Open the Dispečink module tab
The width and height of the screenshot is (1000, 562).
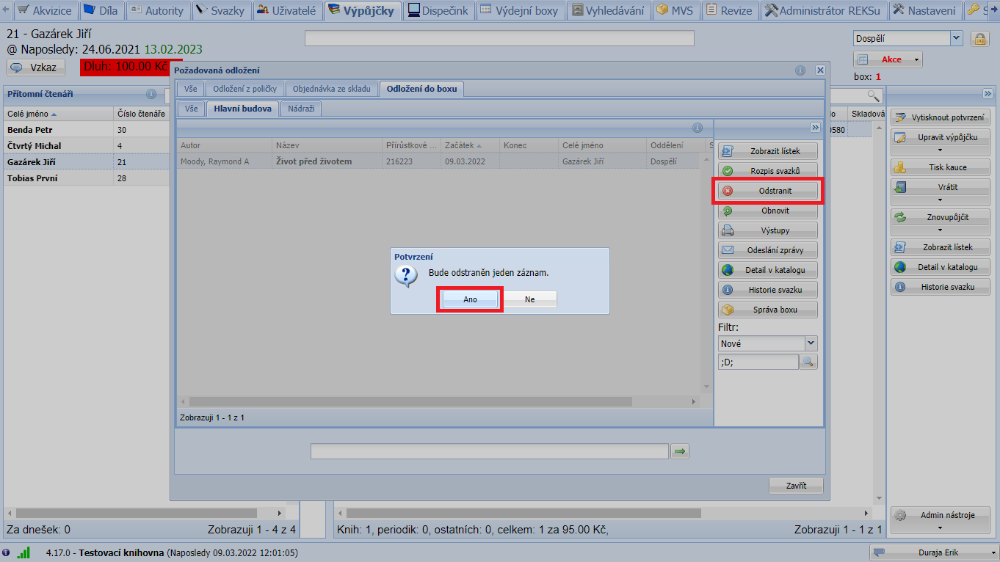(x=437, y=10)
